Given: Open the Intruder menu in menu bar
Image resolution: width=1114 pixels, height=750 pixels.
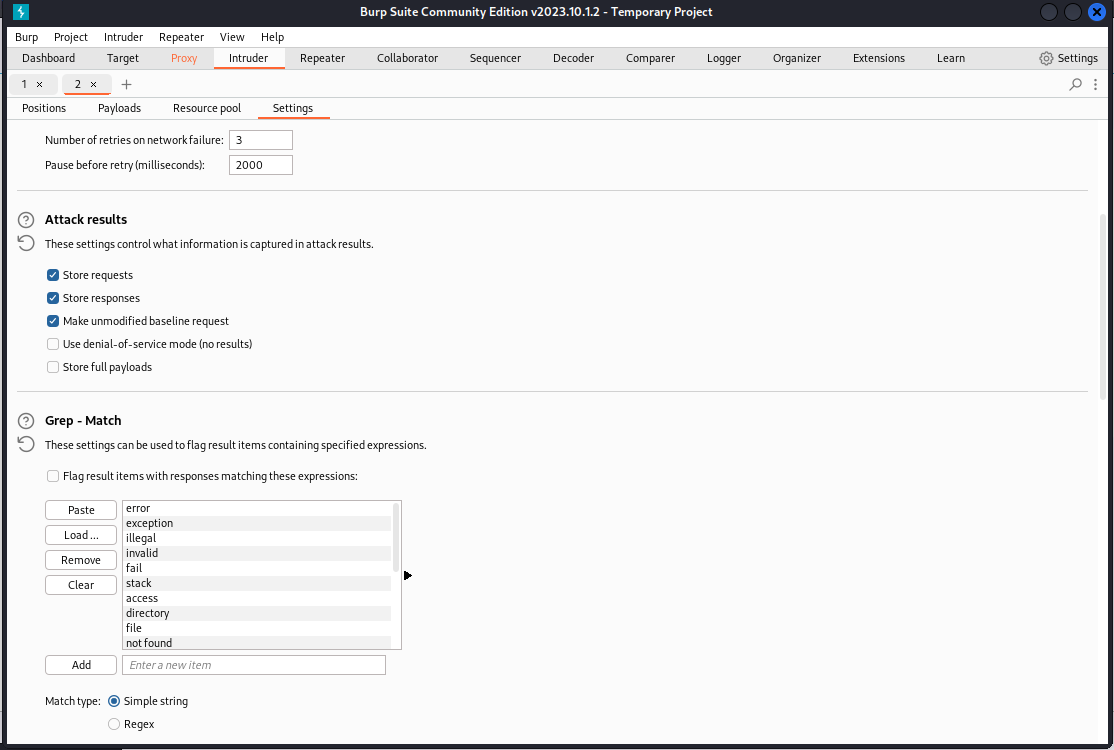Looking at the screenshot, I should click(123, 37).
